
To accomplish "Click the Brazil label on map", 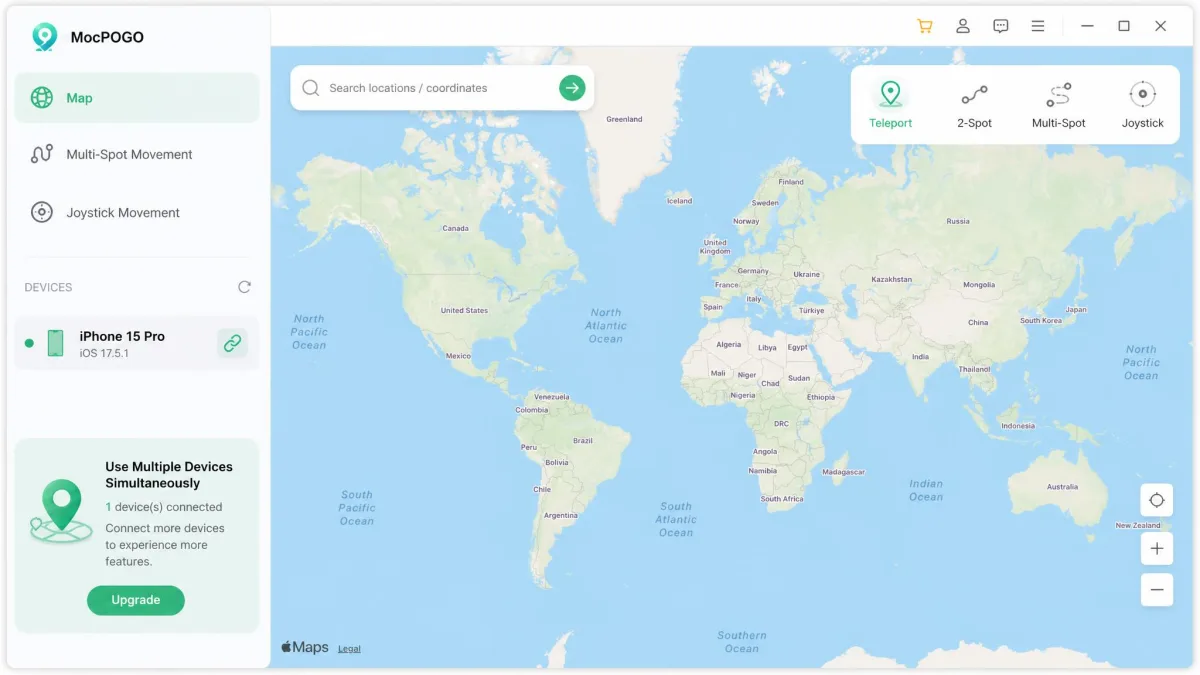I will pos(583,440).
